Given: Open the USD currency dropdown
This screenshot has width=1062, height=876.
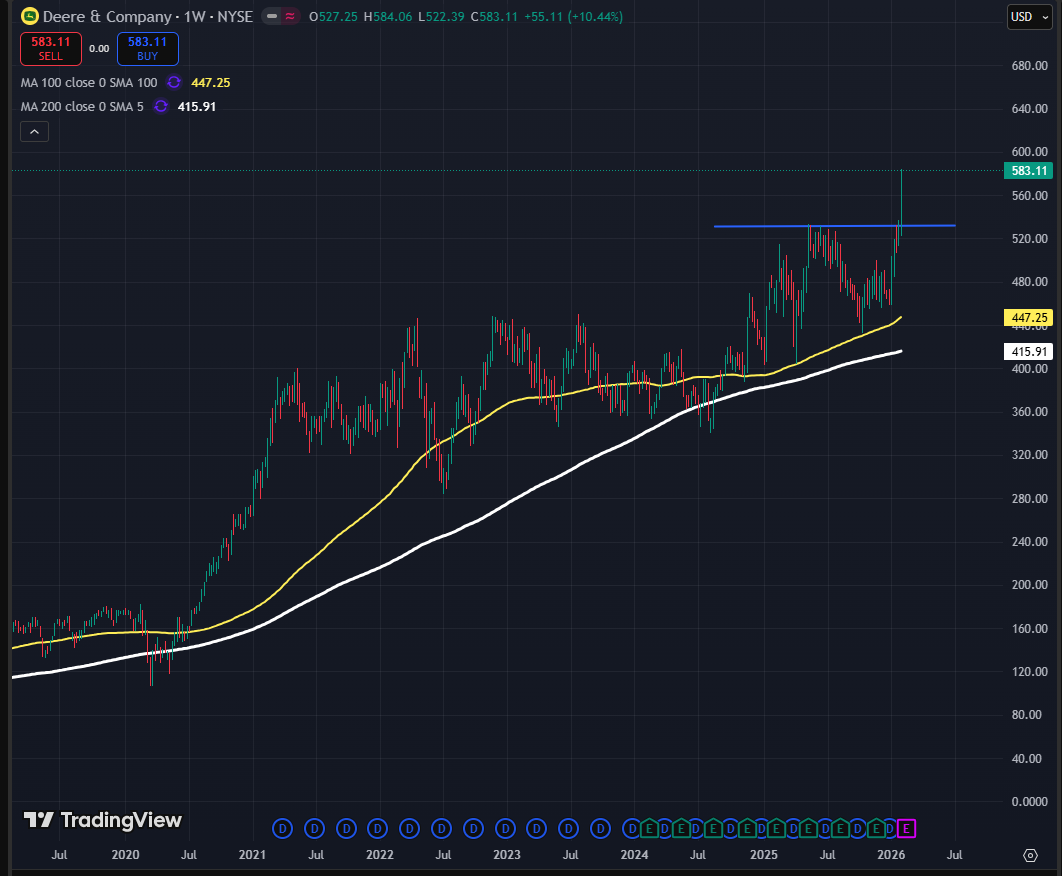Looking at the screenshot, I should 1029,17.
